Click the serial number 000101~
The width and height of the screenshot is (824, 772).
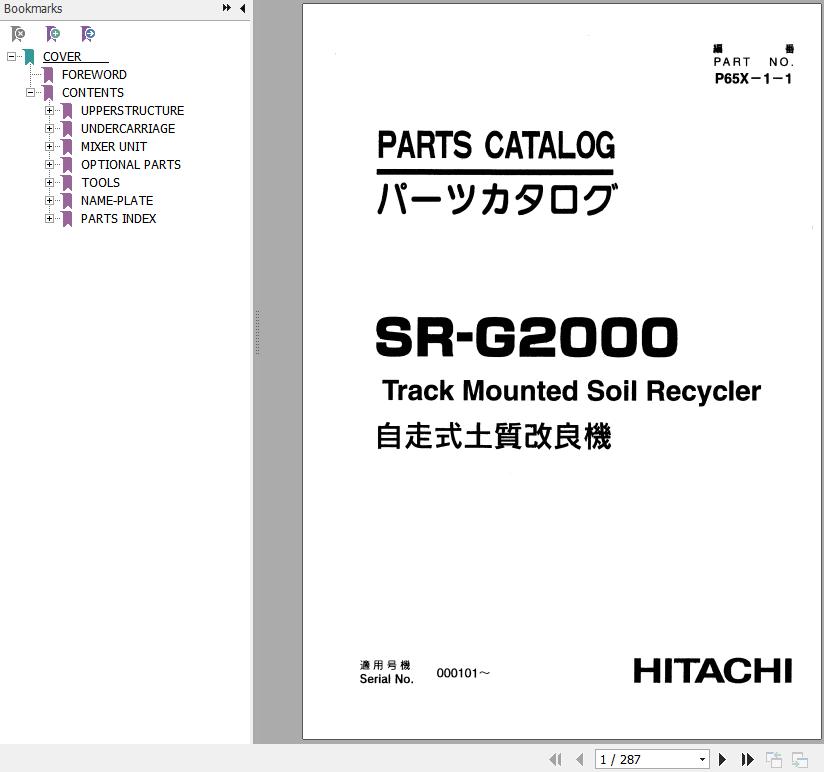click(463, 673)
